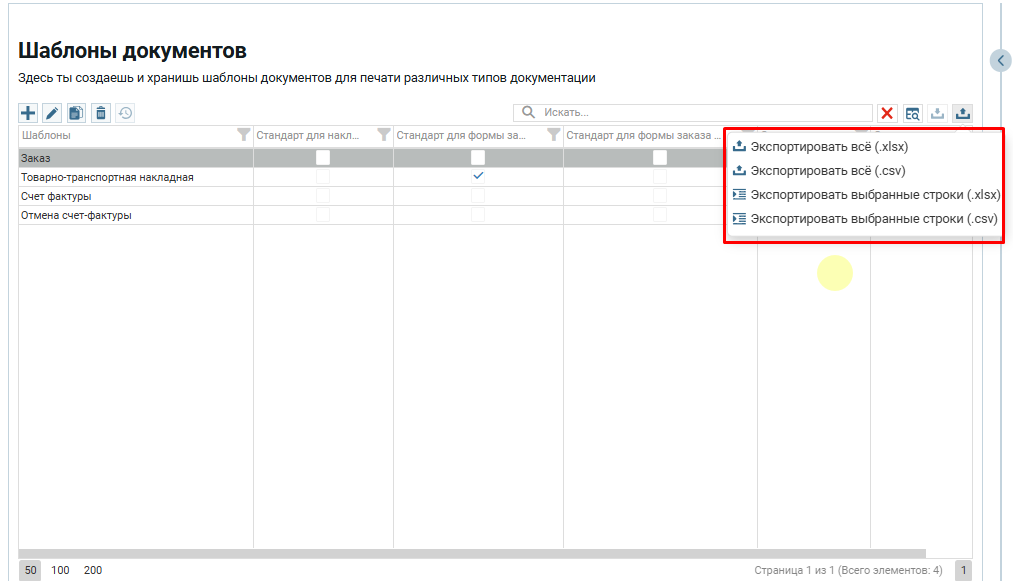Click the Искать search field
The width and height of the screenshot is (1013, 581).
(700, 113)
